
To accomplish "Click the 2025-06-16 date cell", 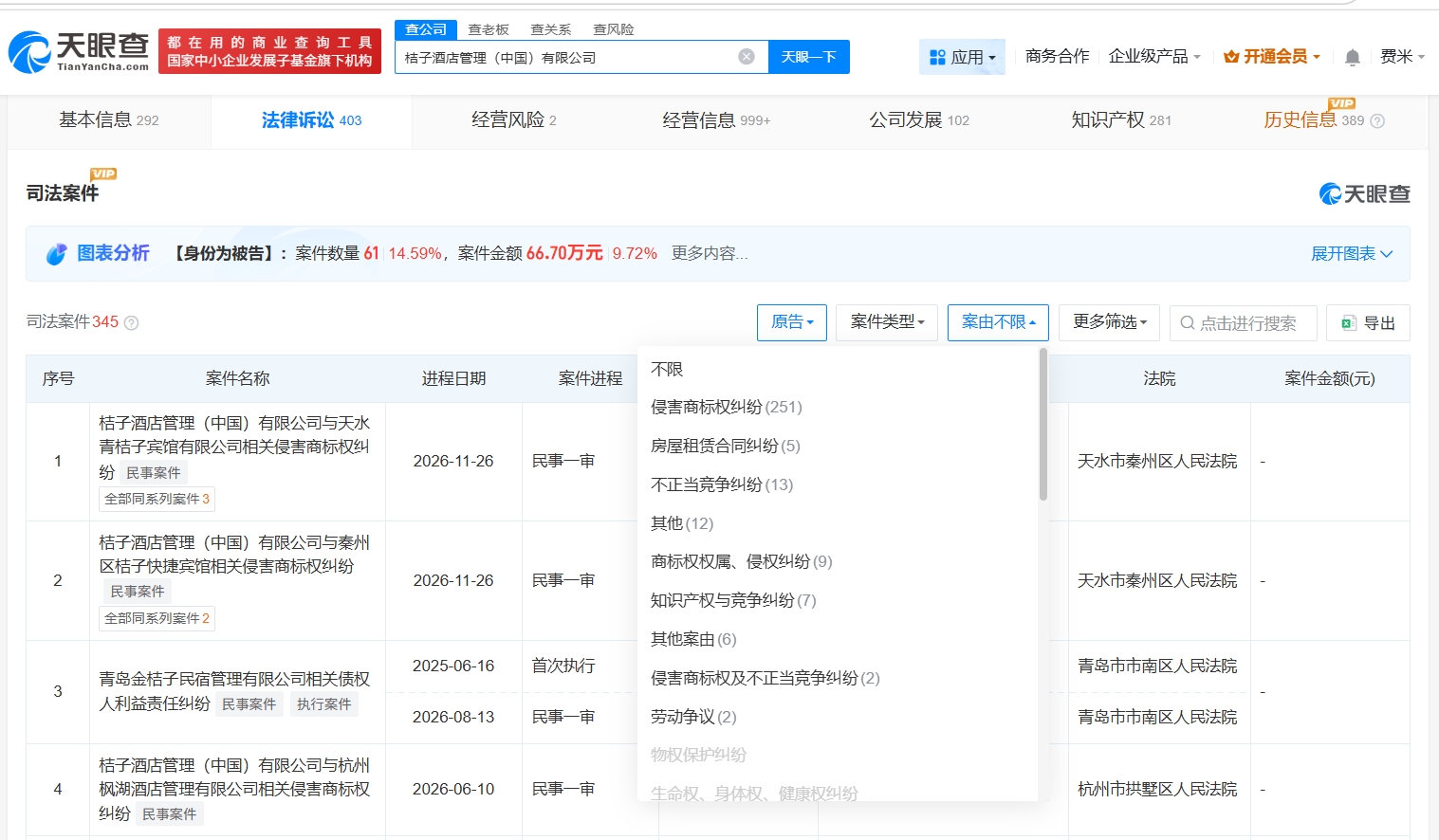I will [x=453, y=667].
